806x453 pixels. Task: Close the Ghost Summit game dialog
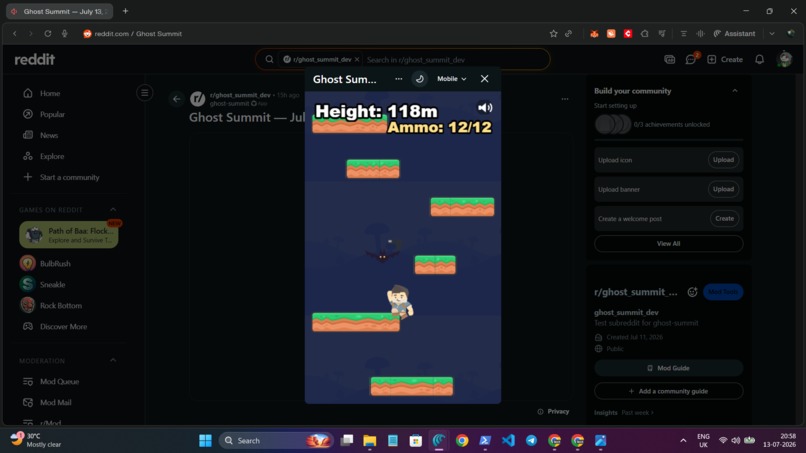pyautogui.click(x=484, y=79)
